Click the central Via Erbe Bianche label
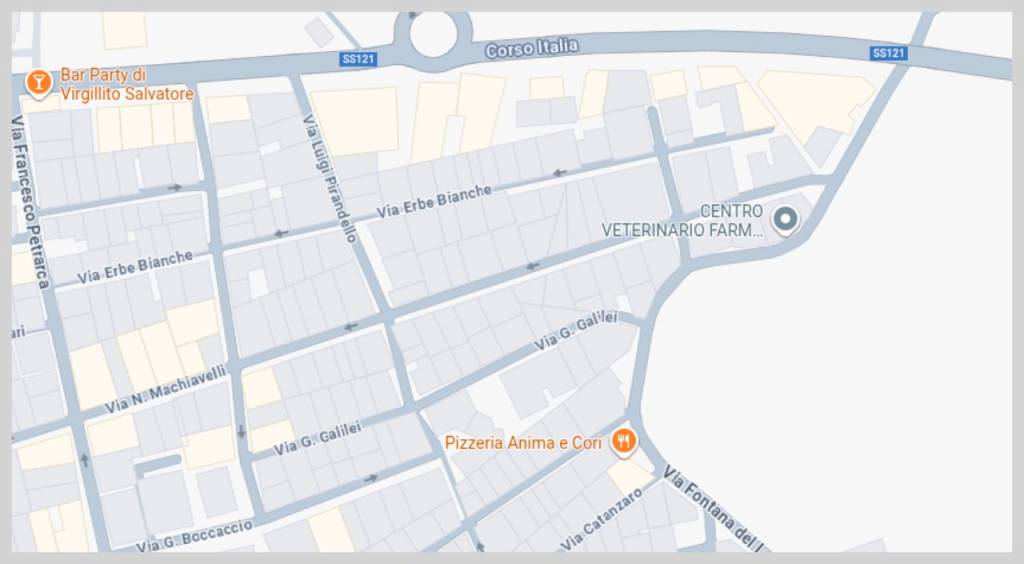This screenshot has width=1024, height=564. coord(434,201)
